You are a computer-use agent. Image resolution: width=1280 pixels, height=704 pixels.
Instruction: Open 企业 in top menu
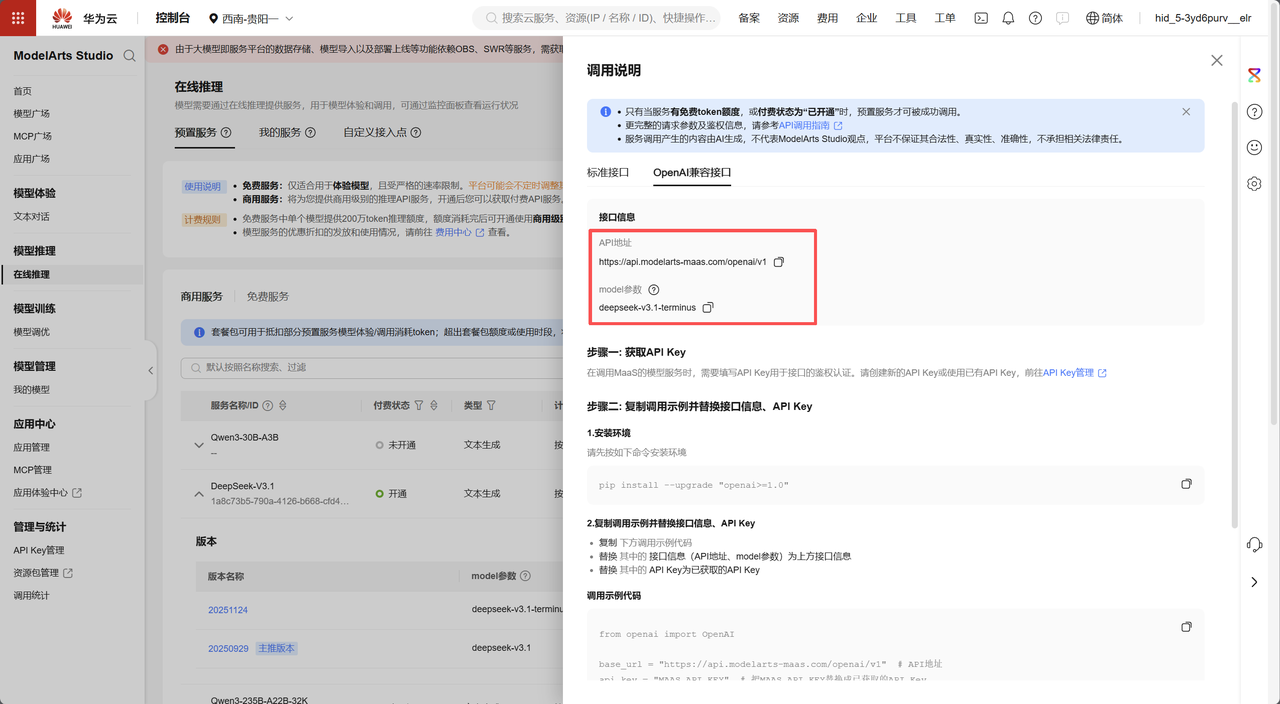click(867, 18)
